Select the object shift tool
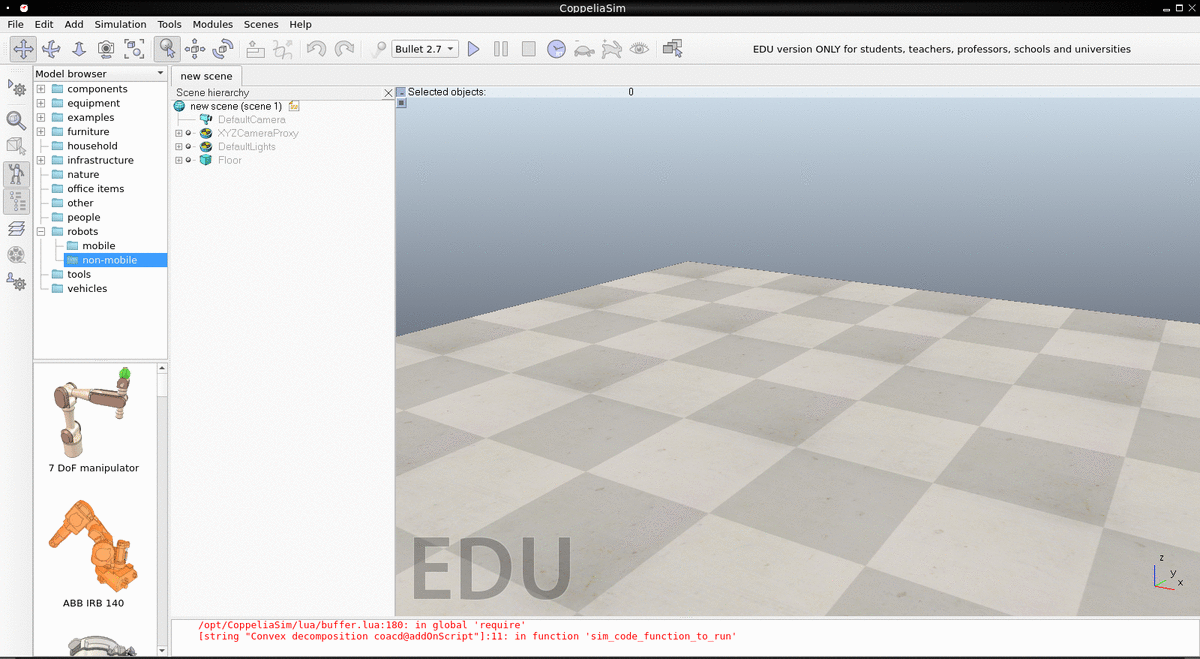This screenshot has width=1200, height=659. (x=195, y=48)
